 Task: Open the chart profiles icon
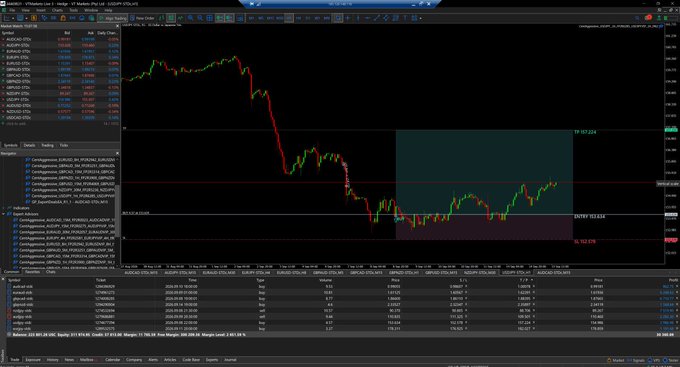20,18
